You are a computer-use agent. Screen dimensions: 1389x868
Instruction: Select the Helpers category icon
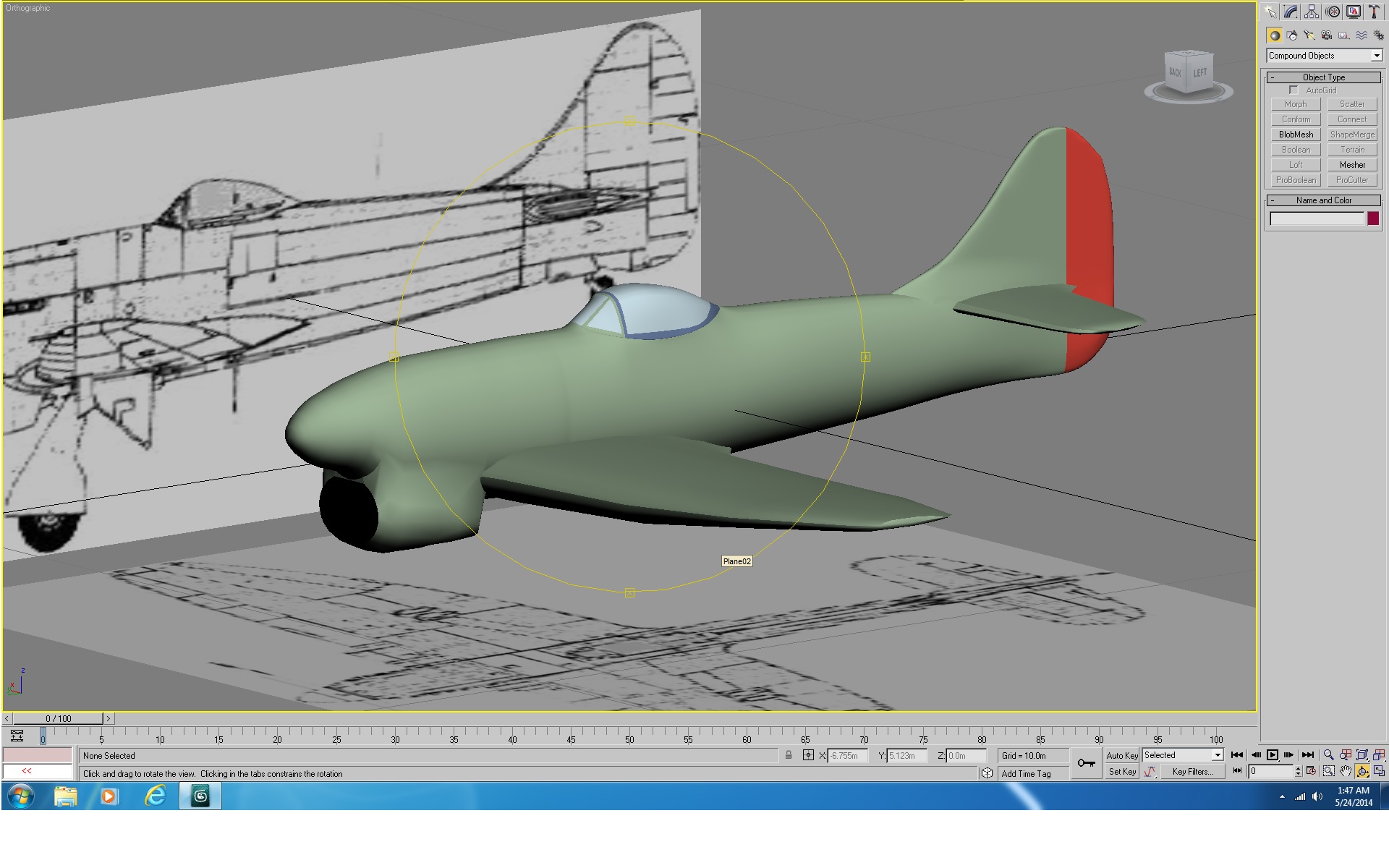[x=1344, y=35]
